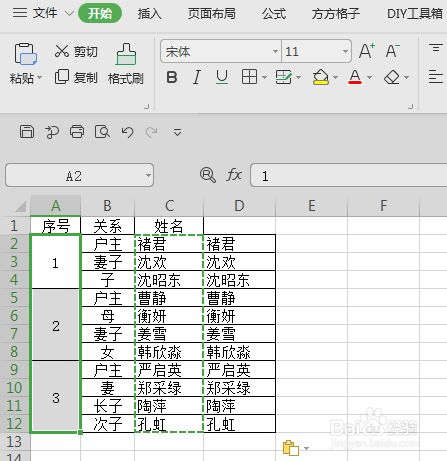
Task: Open clipboard group dialog launcher
Action: click(x=146, y=106)
